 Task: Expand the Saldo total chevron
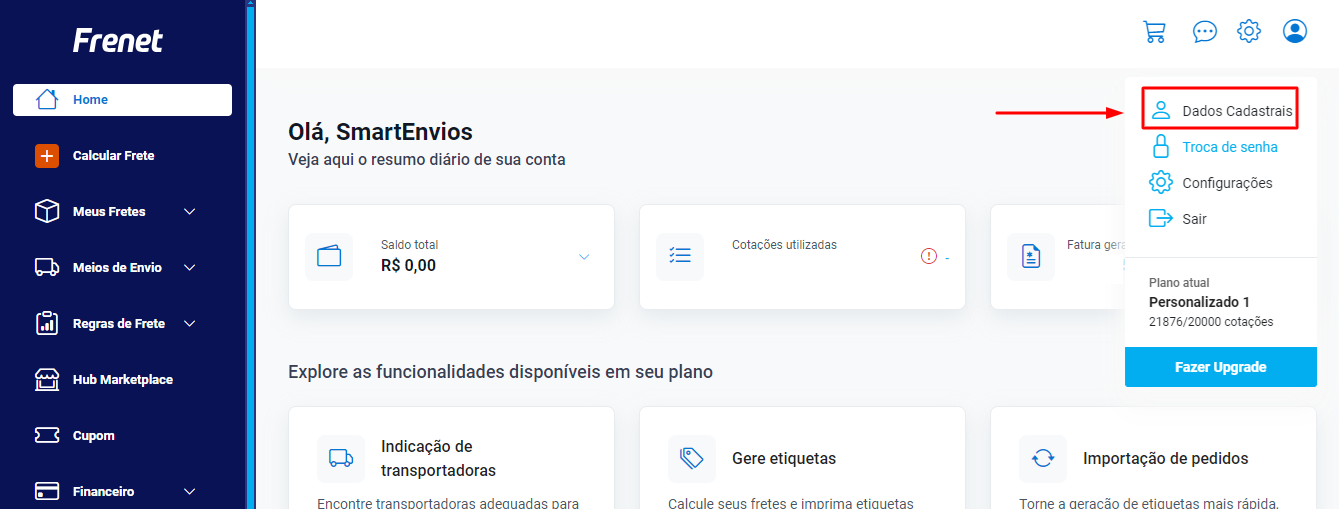click(x=584, y=257)
